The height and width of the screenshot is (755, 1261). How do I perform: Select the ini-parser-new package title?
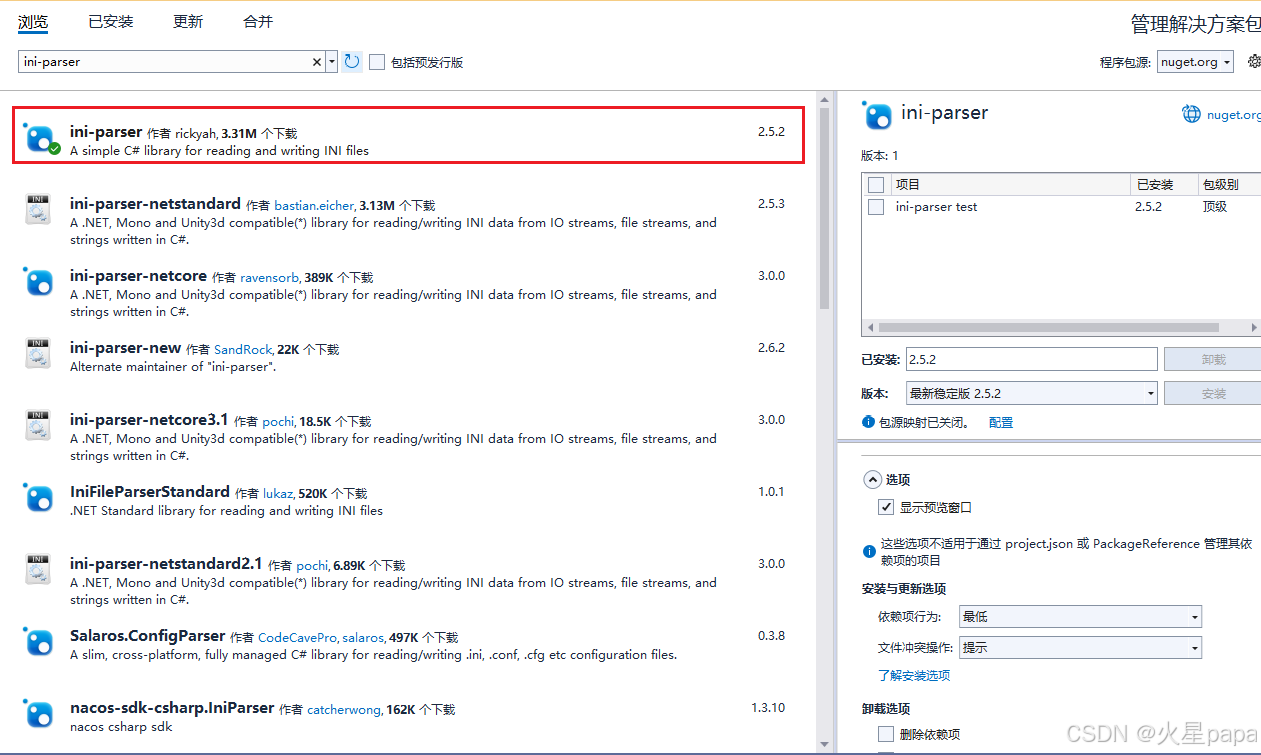click(x=125, y=348)
